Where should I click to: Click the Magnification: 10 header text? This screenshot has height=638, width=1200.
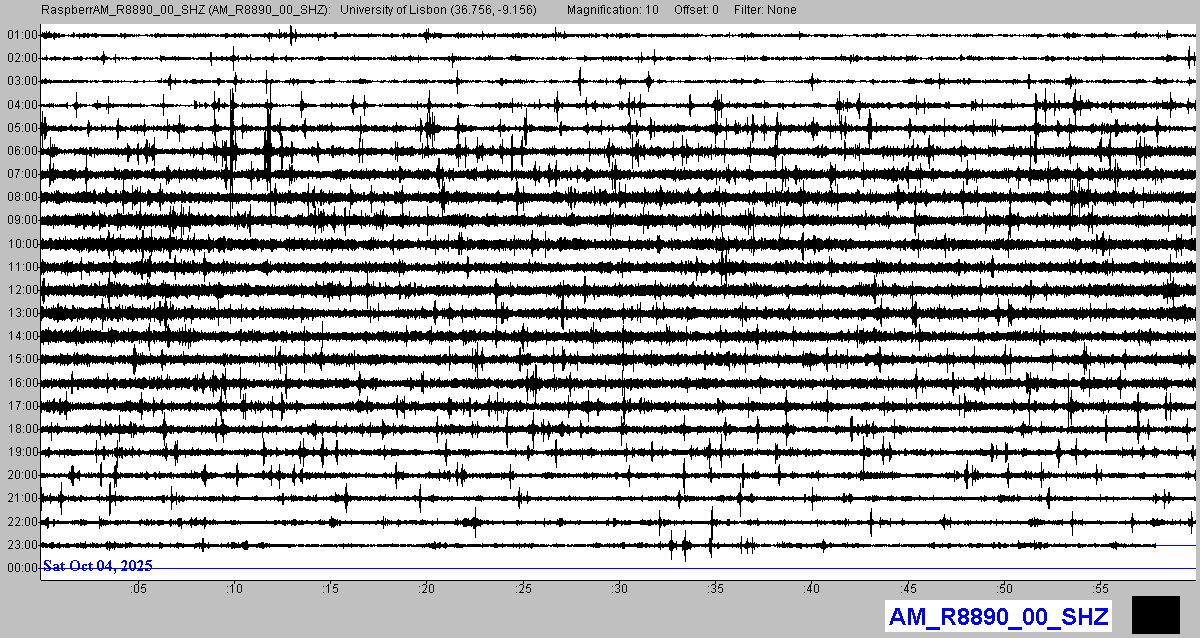612,10
